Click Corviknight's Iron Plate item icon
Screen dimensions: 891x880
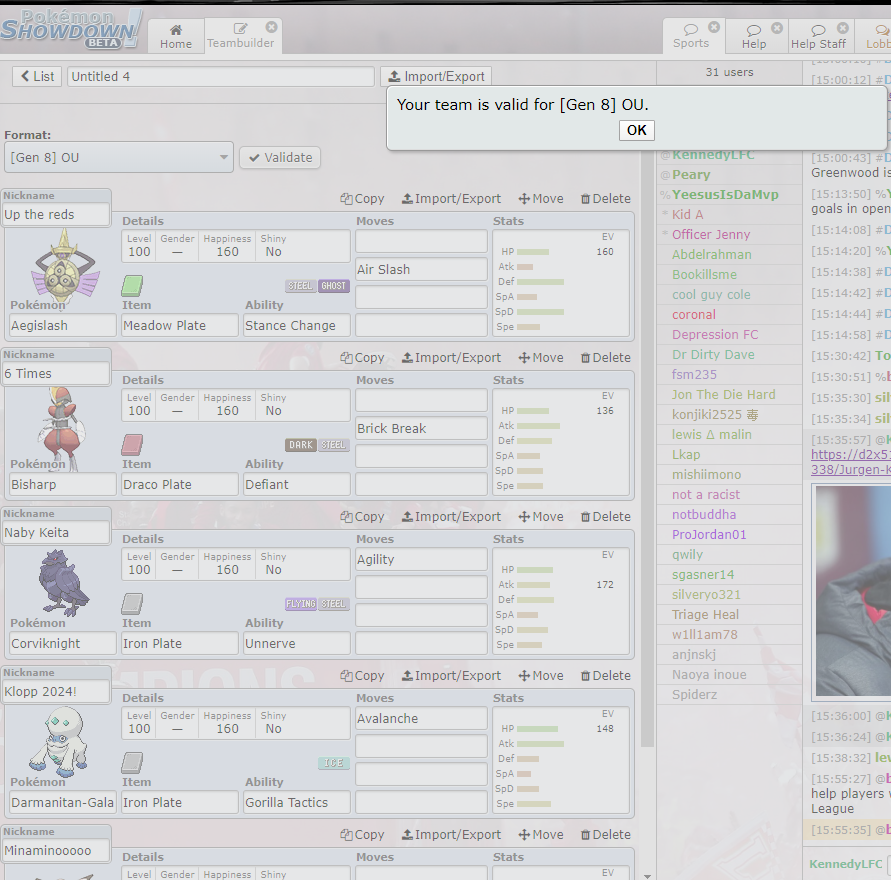[132, 604]
